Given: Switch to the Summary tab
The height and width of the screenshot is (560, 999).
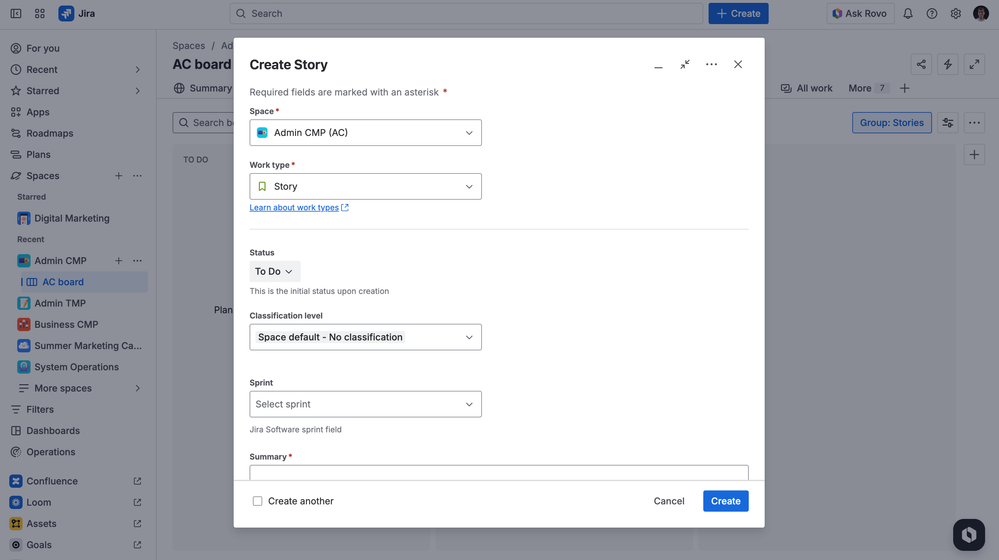Looking at the screenshot, I should pyautogui.click(x=203, y=88).
